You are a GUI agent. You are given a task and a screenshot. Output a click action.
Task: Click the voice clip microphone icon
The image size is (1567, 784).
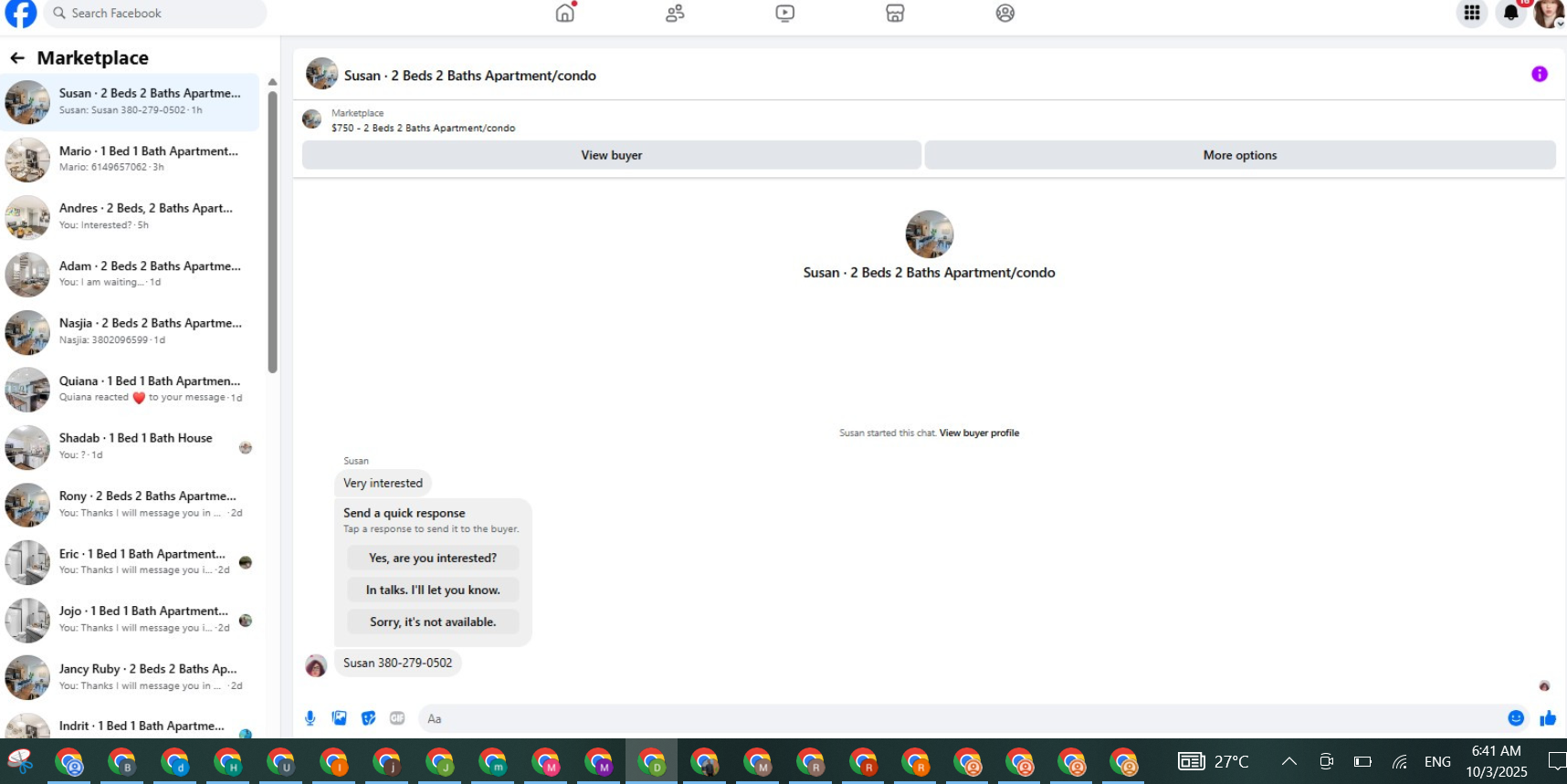coord(310,718)
